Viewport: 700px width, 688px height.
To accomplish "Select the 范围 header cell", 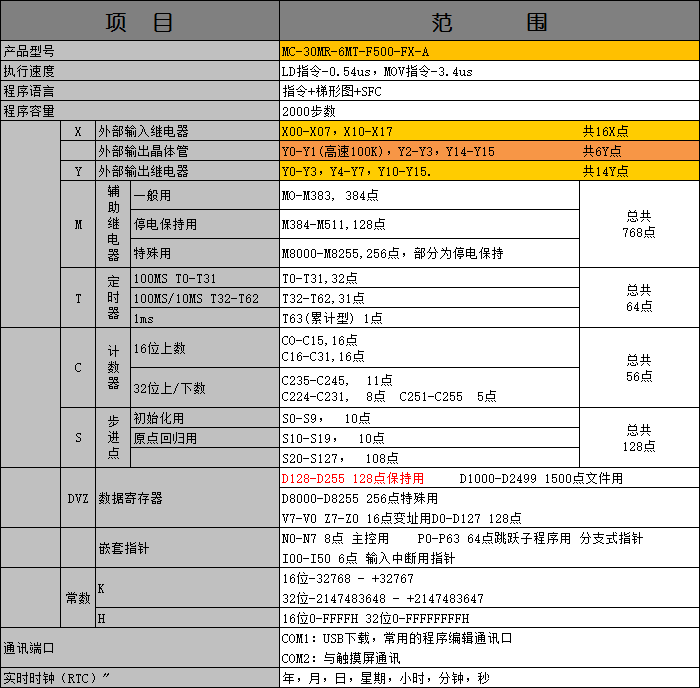I will pos(488,22).
